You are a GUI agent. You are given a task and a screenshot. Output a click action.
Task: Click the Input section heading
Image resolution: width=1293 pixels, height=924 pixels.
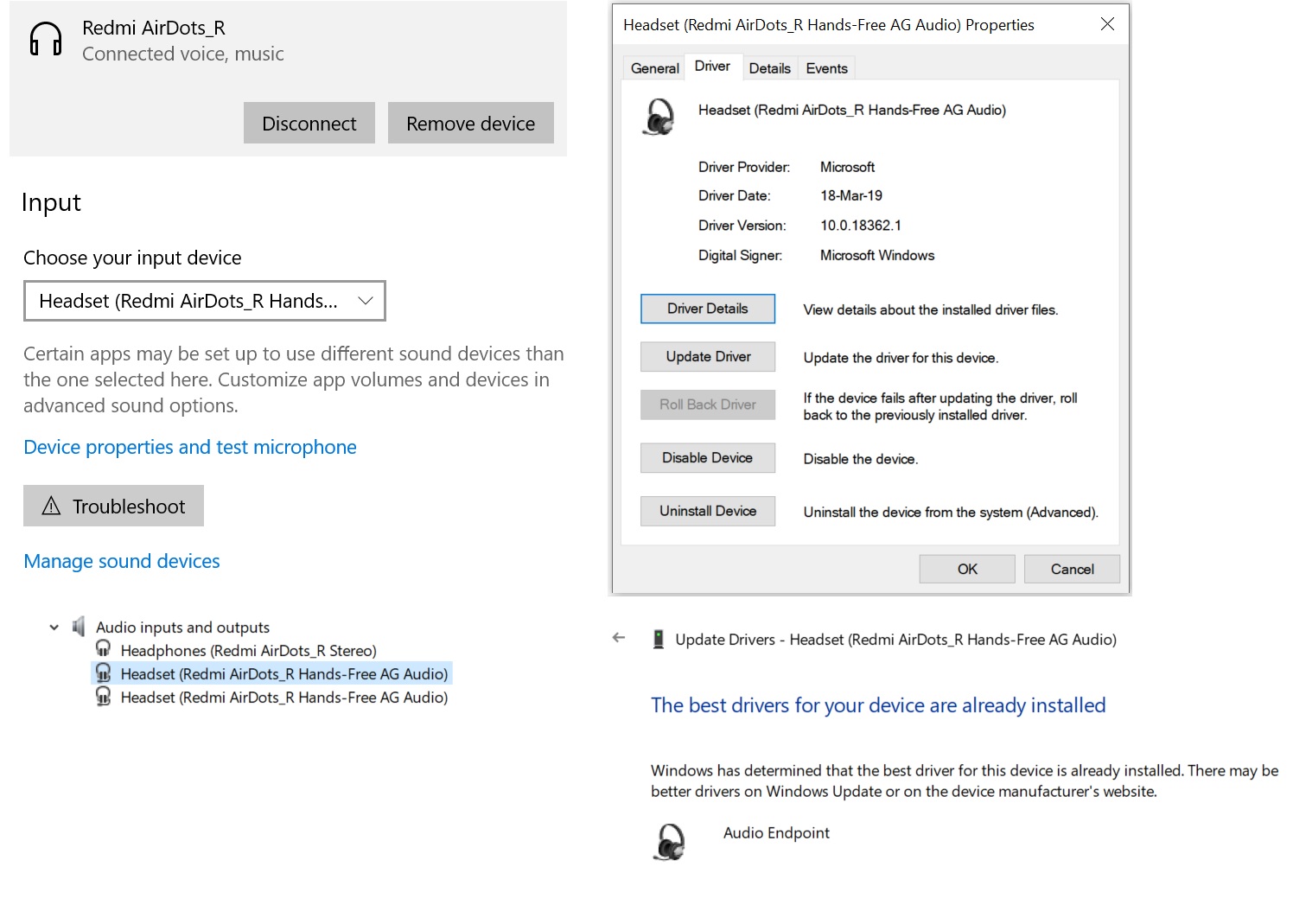point(51,202)
